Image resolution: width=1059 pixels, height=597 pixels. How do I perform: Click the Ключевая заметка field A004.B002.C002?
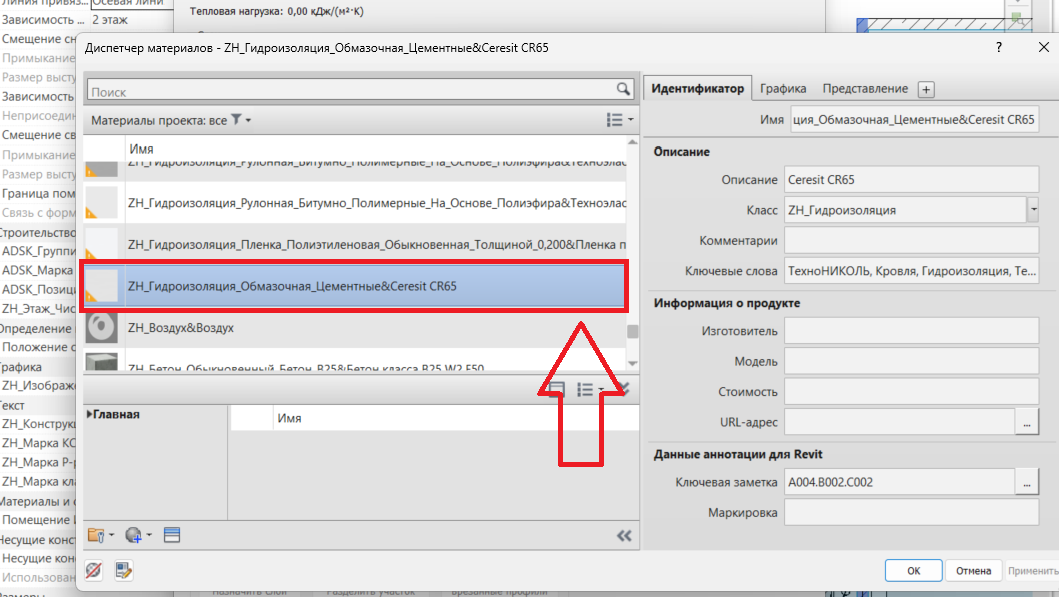point(900,482)
